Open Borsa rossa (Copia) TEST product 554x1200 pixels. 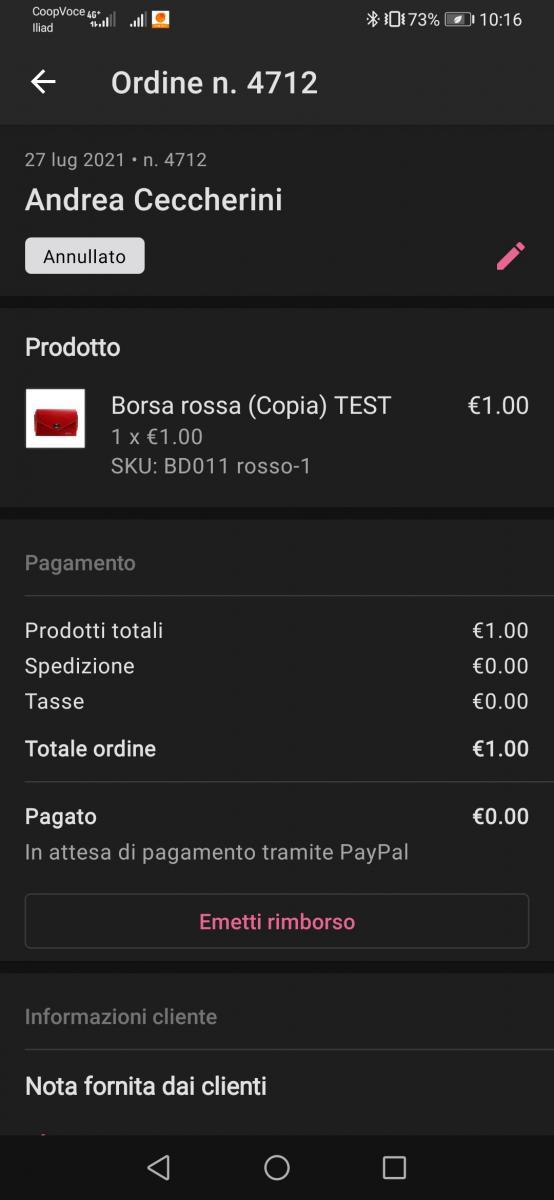(251, 405)
